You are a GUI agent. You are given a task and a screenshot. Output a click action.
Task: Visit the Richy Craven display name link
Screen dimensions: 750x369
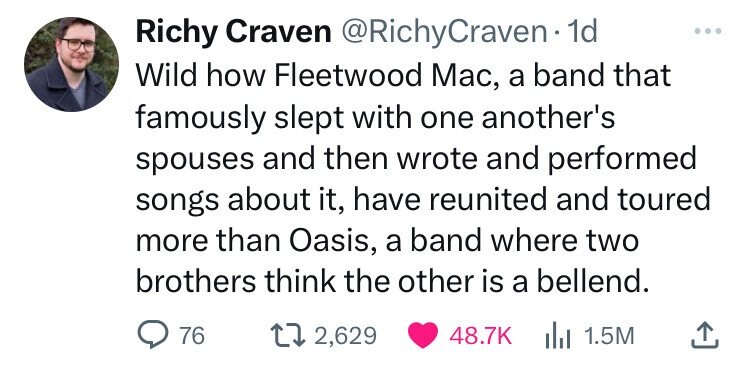pos(233,33)
